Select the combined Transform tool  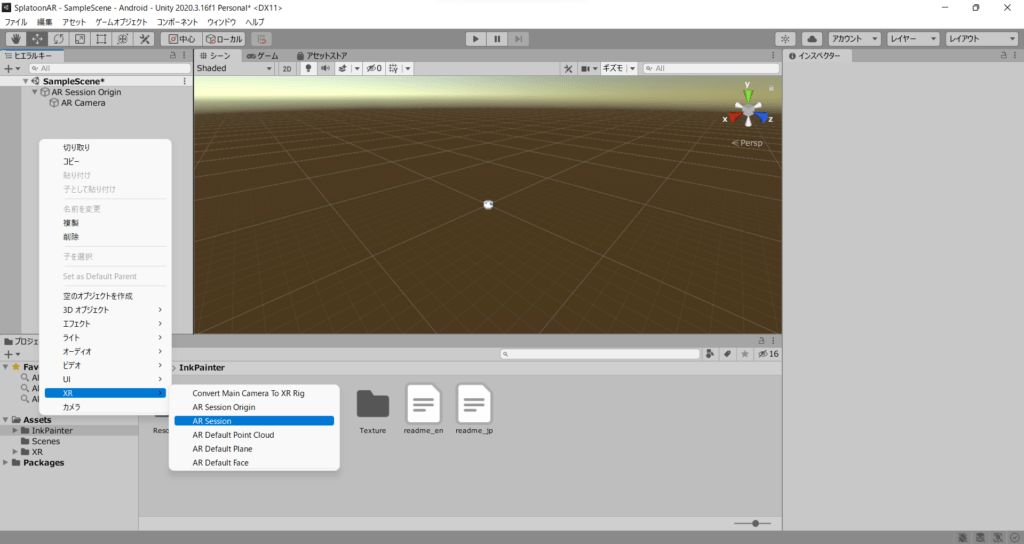point(123,39)
